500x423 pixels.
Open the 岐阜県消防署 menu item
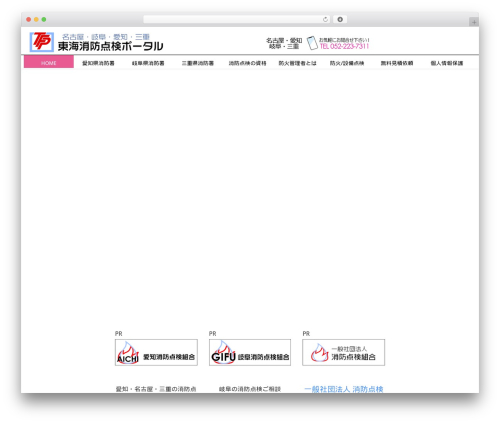[x=148, y=63]
